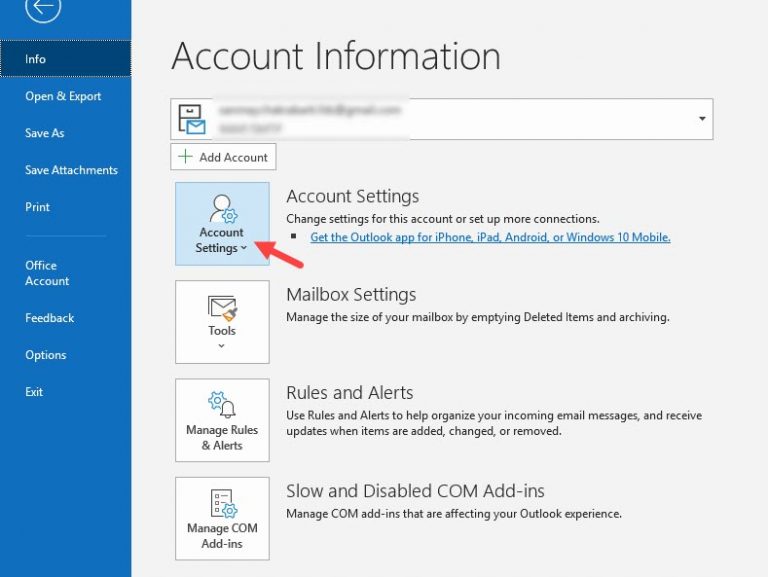Open the Print menu item
768x577 pixels.
click(x=37, y=207)
